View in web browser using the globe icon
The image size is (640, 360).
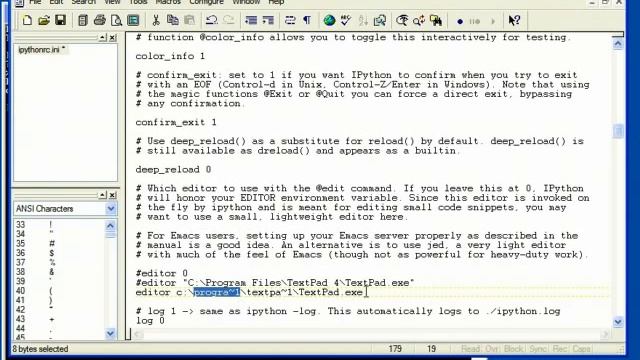pos(329,20)
